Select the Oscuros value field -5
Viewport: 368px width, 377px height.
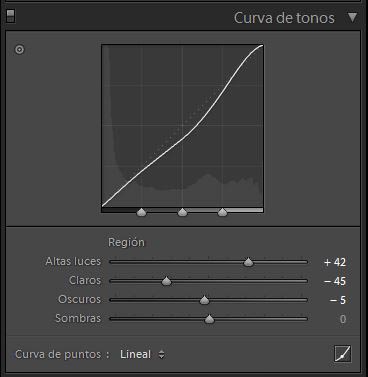(338, 300)
